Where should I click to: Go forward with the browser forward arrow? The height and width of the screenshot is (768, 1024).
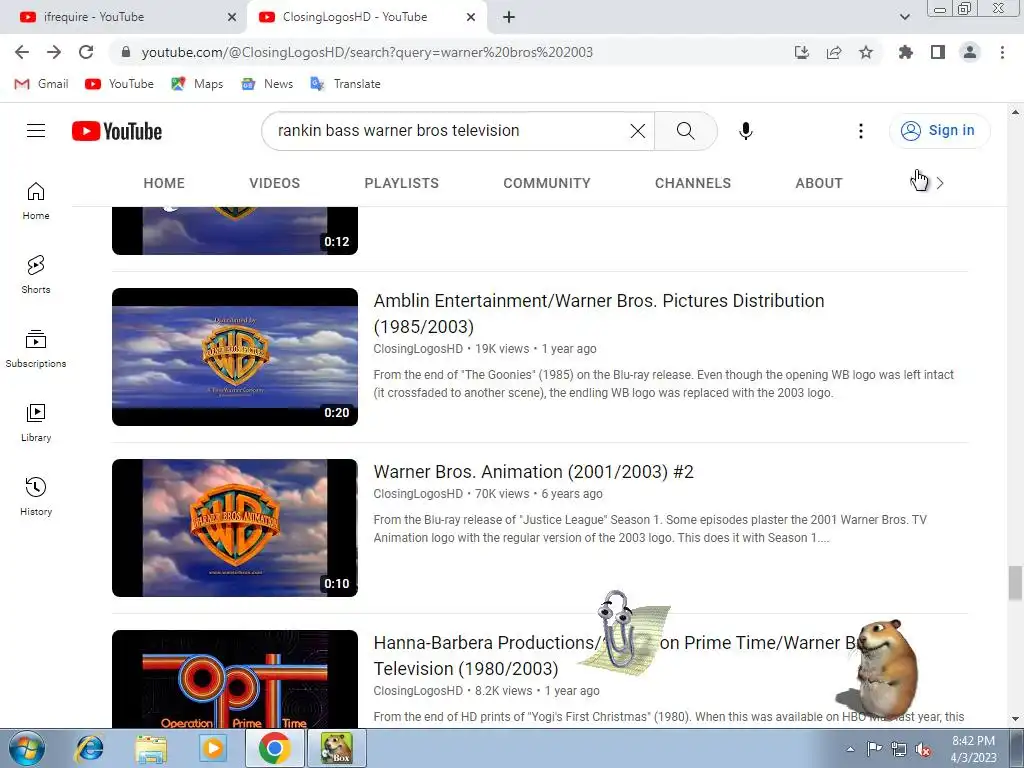click(54, 52)
